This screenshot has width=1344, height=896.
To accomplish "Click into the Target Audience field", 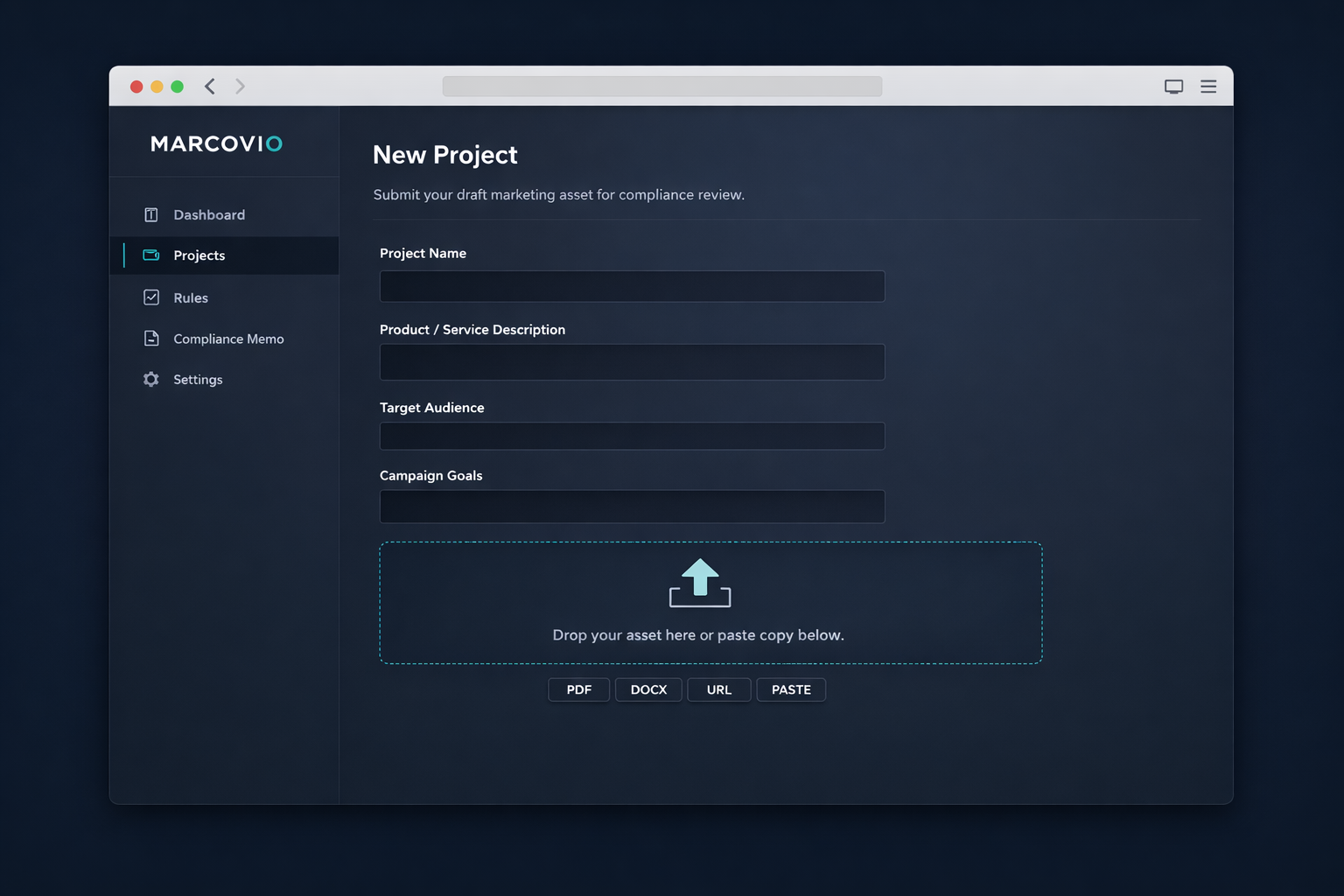I will pyautogui.click(x=632, y=436).
